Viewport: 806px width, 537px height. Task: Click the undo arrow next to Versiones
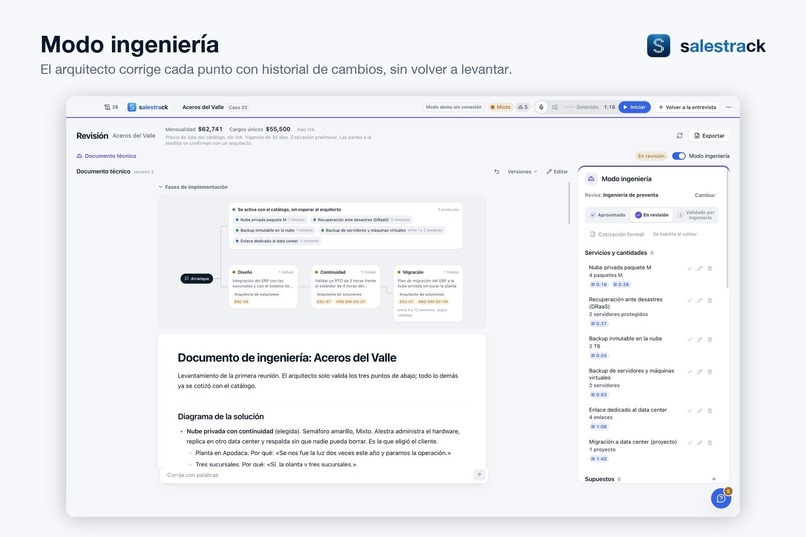point(497,172)
